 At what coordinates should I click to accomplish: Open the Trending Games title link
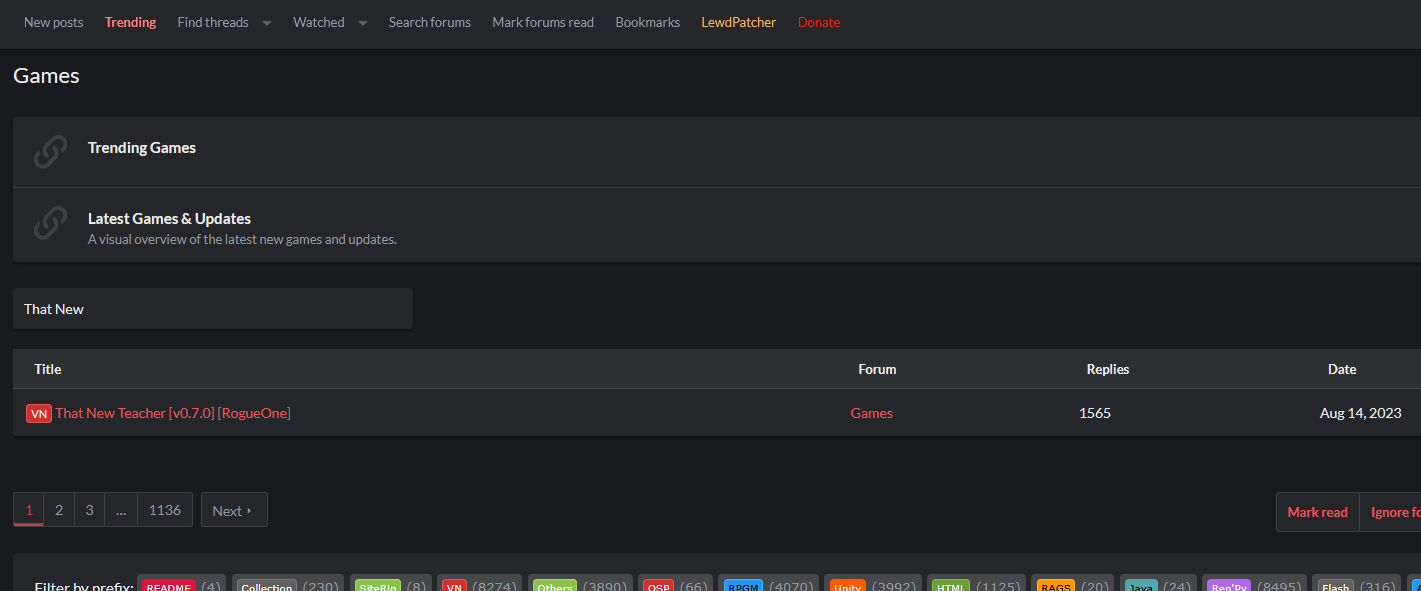[x=142, y=148]
